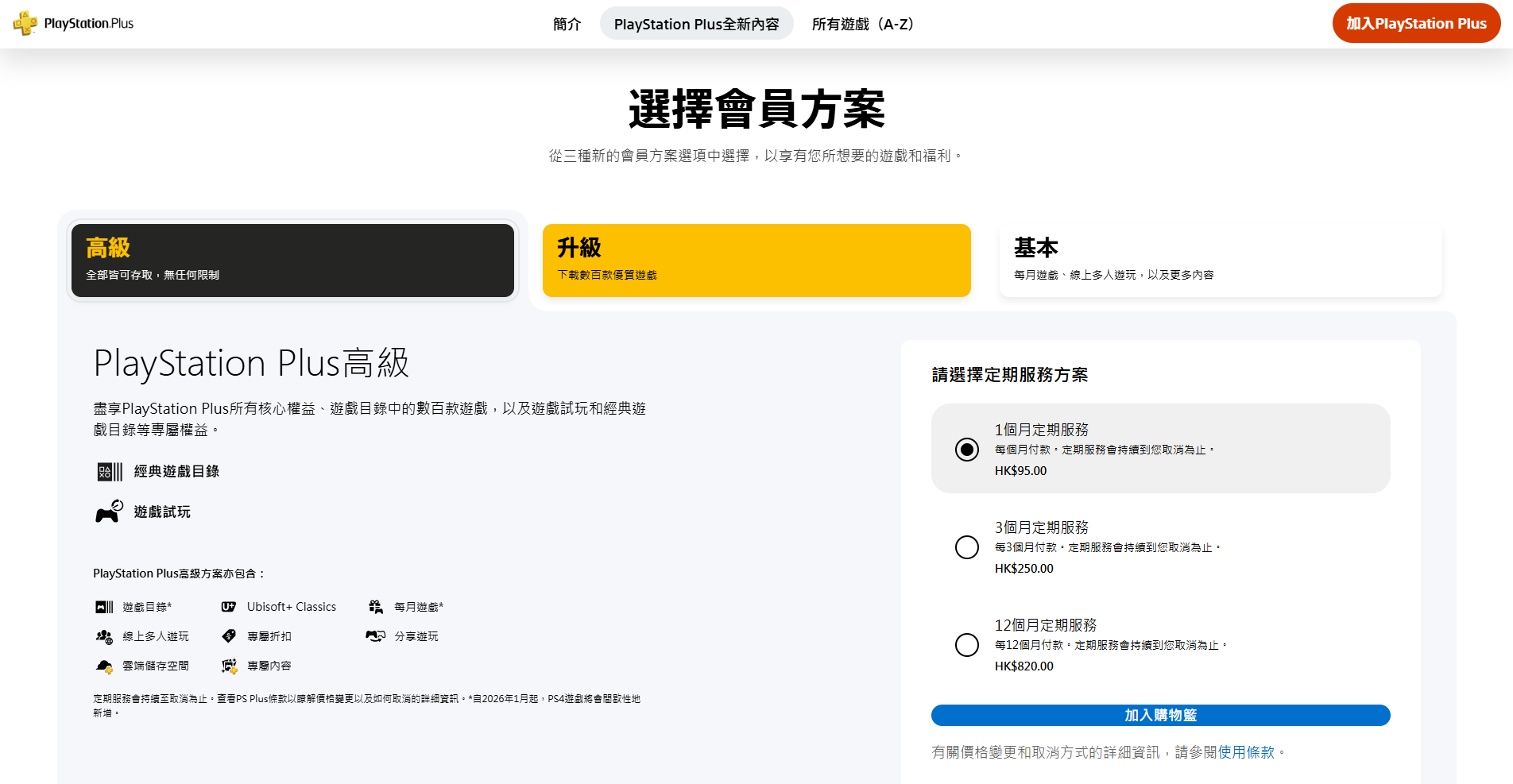Click the 經典遊戲目錄 classics catalog icon
1513x784 pixels.
[109, 472]
